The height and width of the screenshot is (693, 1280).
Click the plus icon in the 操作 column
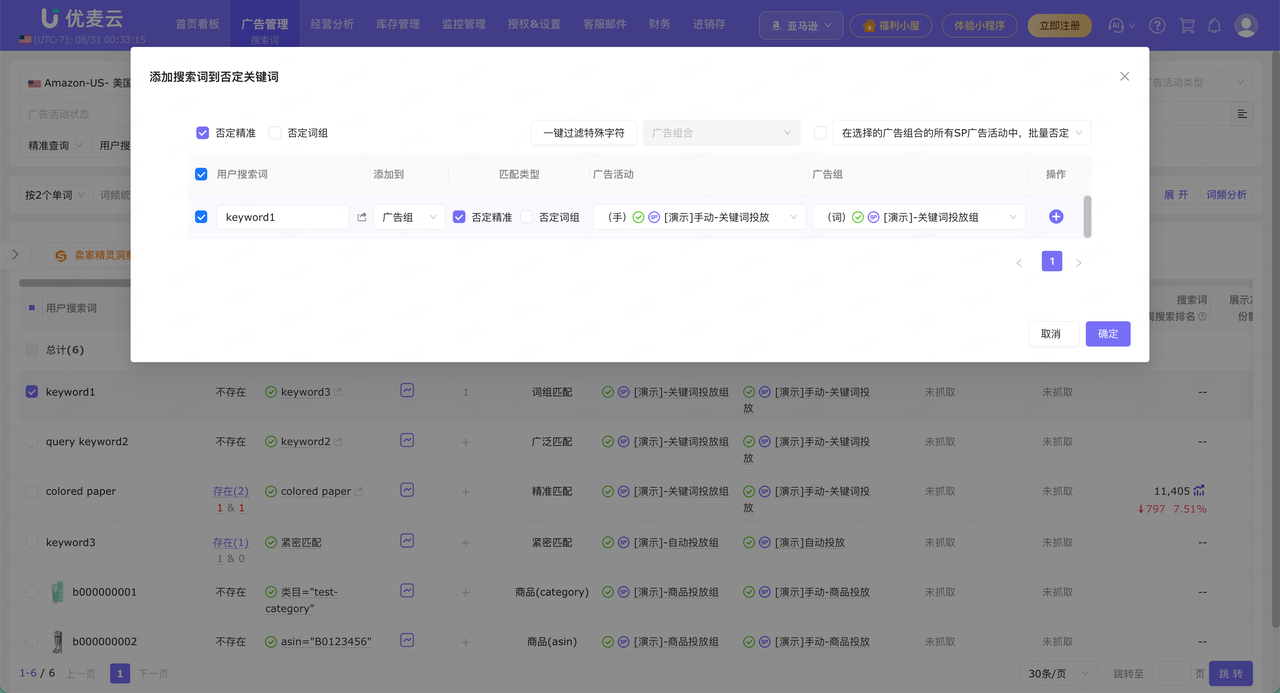(x=1056, y=217)
